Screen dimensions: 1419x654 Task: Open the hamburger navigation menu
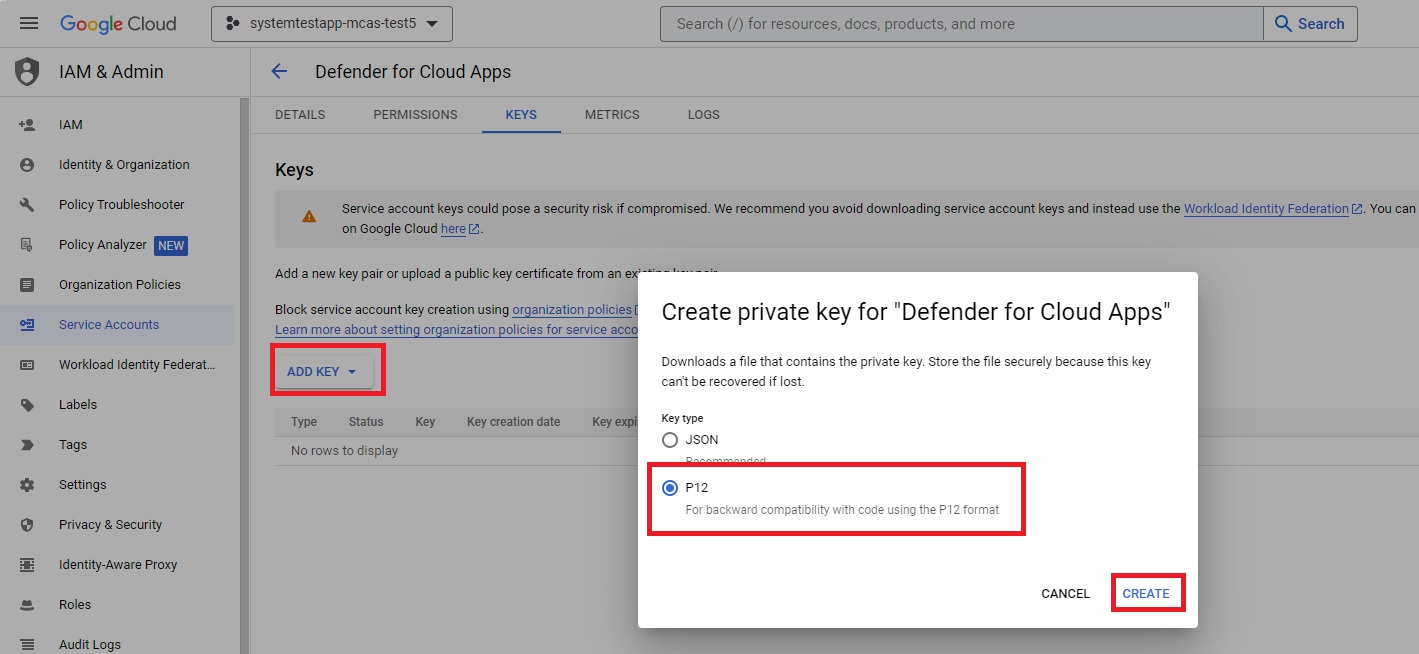click(29, 24)
